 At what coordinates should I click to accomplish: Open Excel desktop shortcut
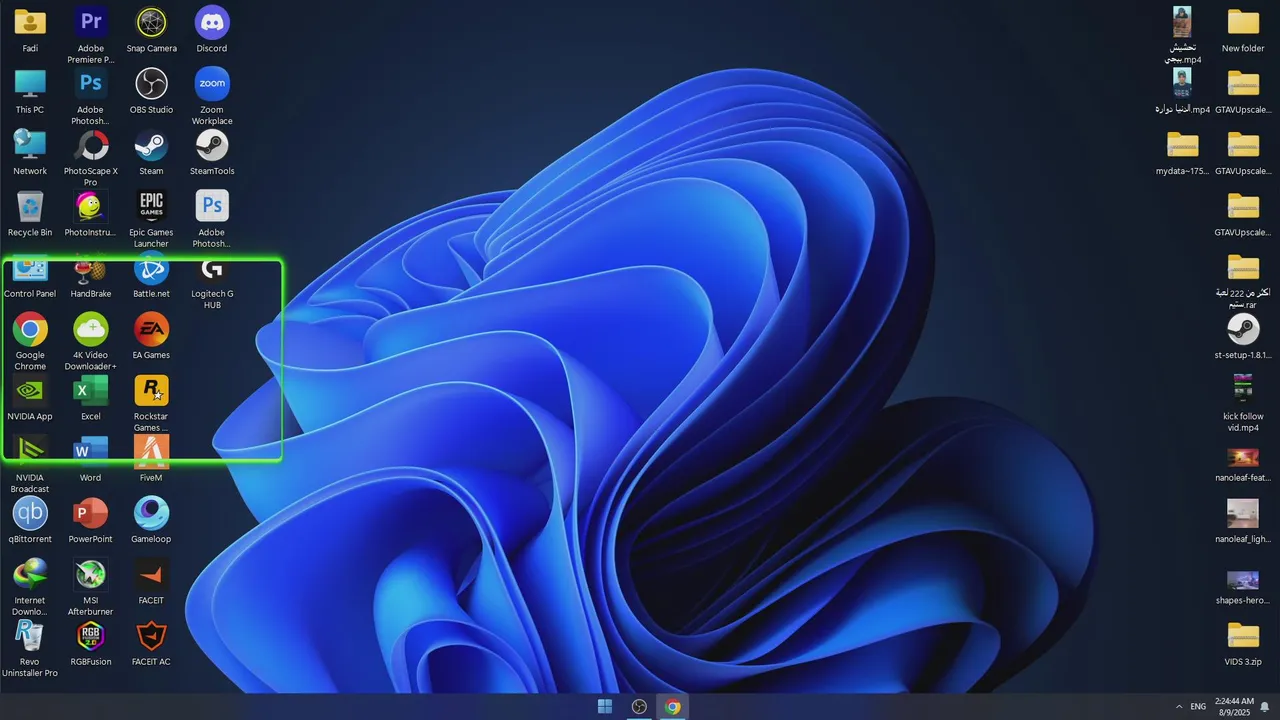(x=91, y=390)
